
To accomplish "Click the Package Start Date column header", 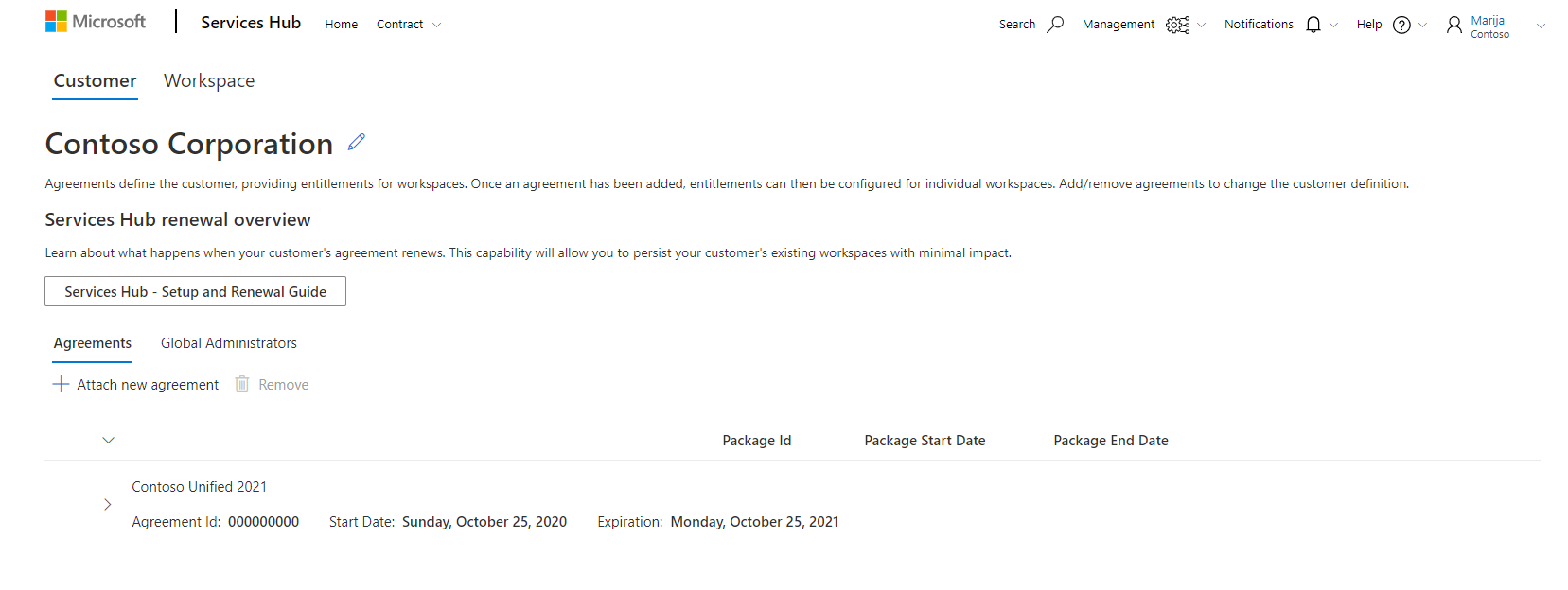I will tap(925, 441).
